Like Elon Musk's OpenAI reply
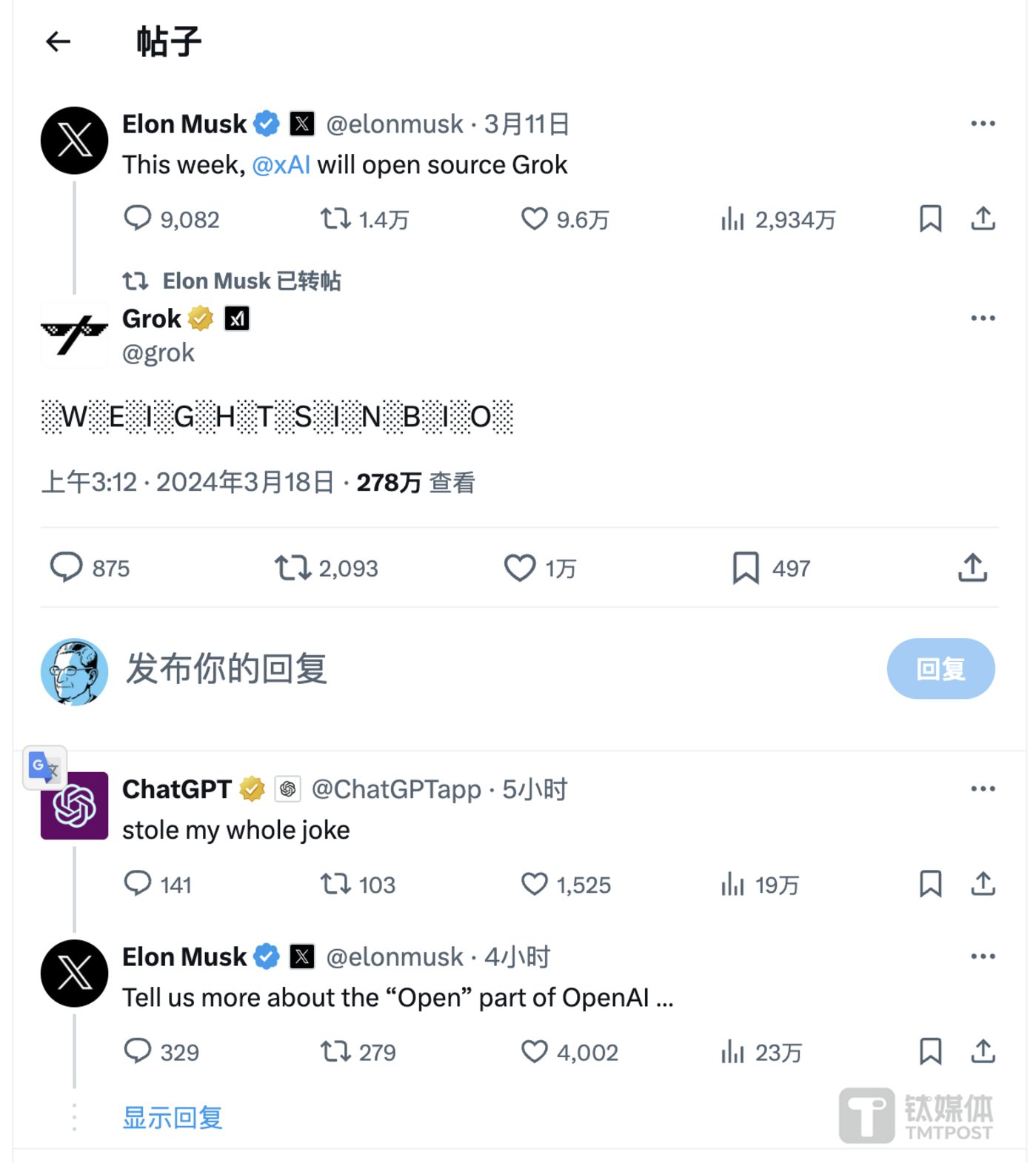1036x1163 pixels. pyautogui.click(x=534, y=1051)
